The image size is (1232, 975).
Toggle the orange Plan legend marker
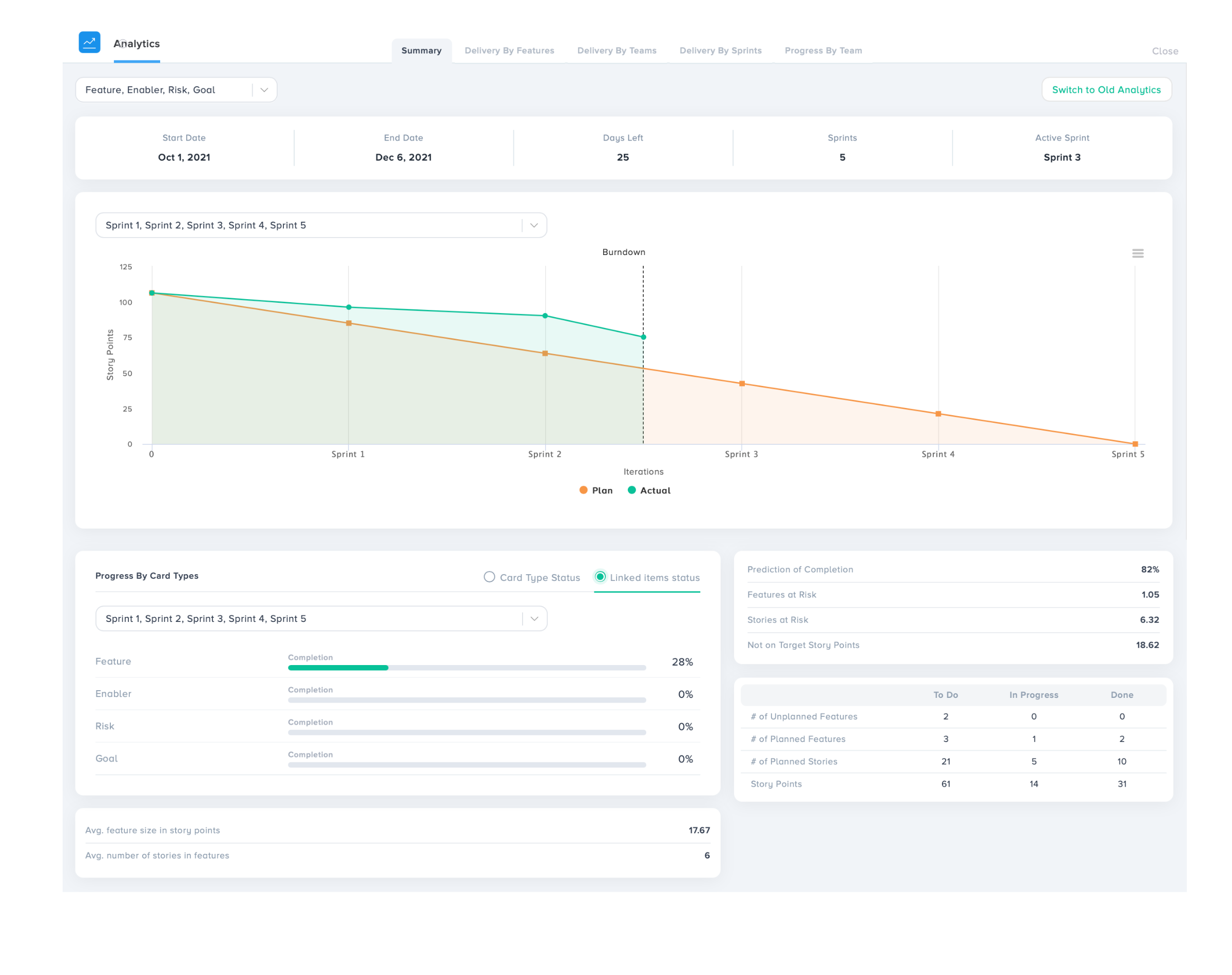click(x=583, y=490)
